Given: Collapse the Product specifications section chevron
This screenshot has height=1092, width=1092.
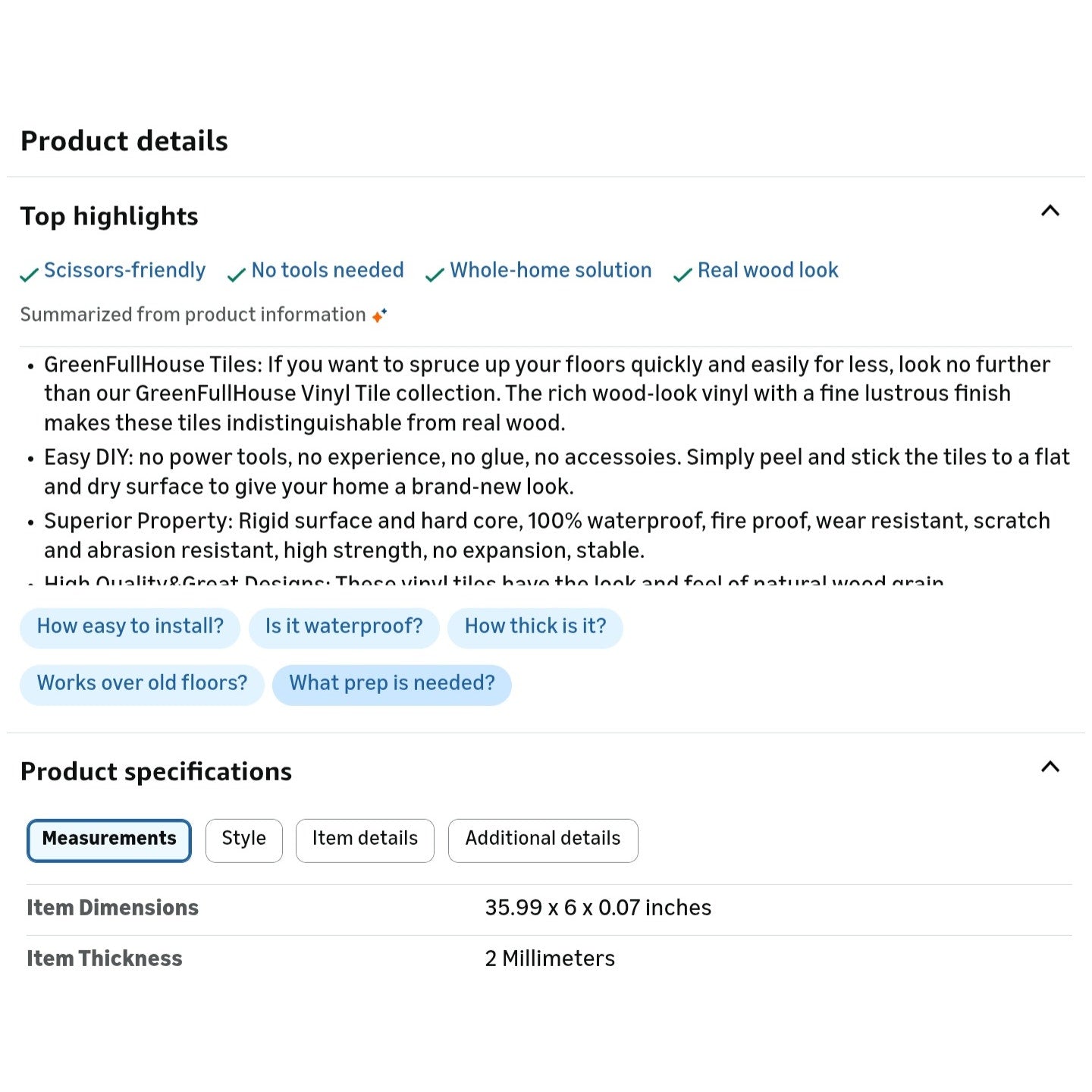Looking at the screenshot, I should (1050, 767).
